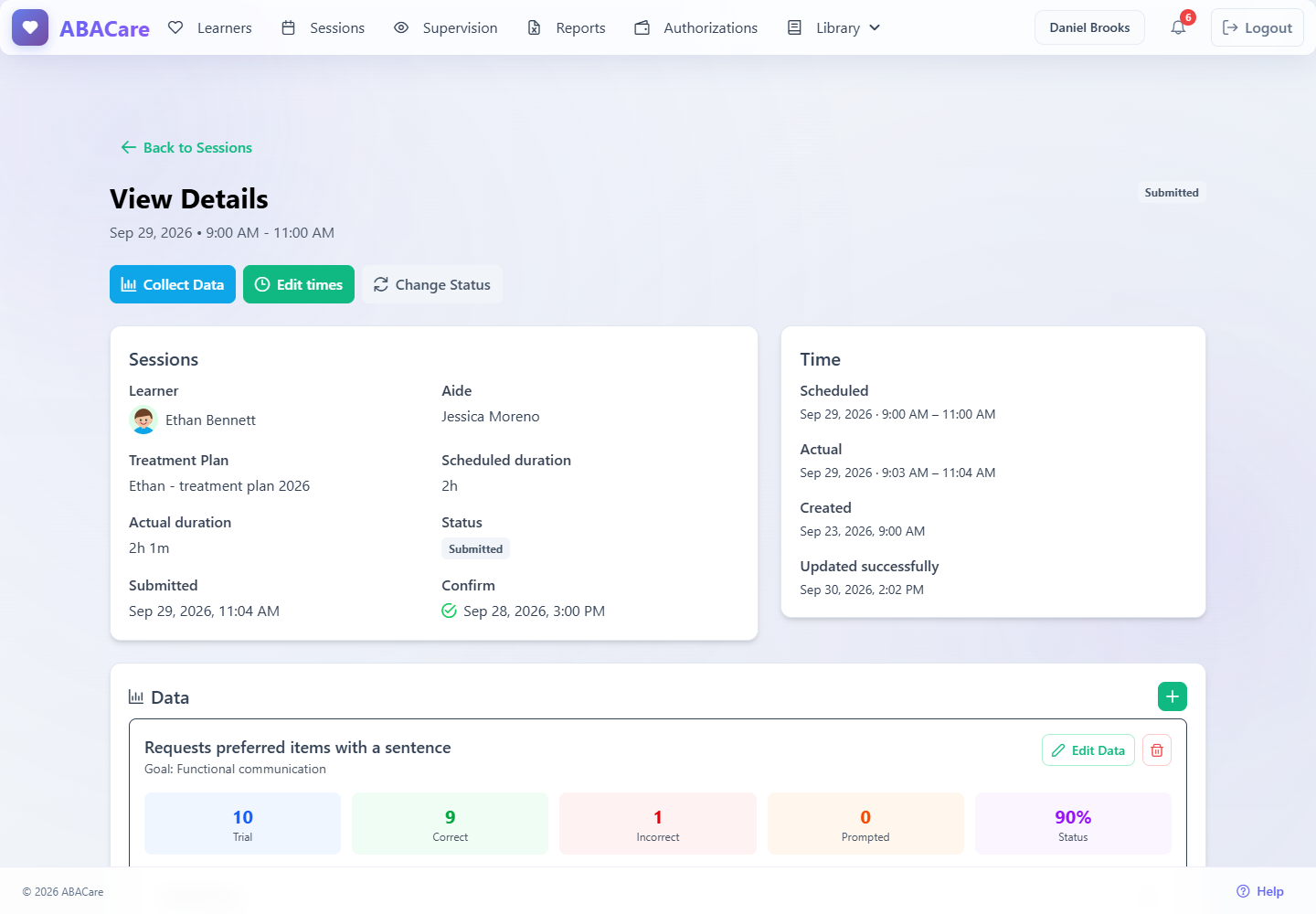Click the Library book icon in the navbar
The width and height of the screenshot is (1316, 914).
point(794,27)
